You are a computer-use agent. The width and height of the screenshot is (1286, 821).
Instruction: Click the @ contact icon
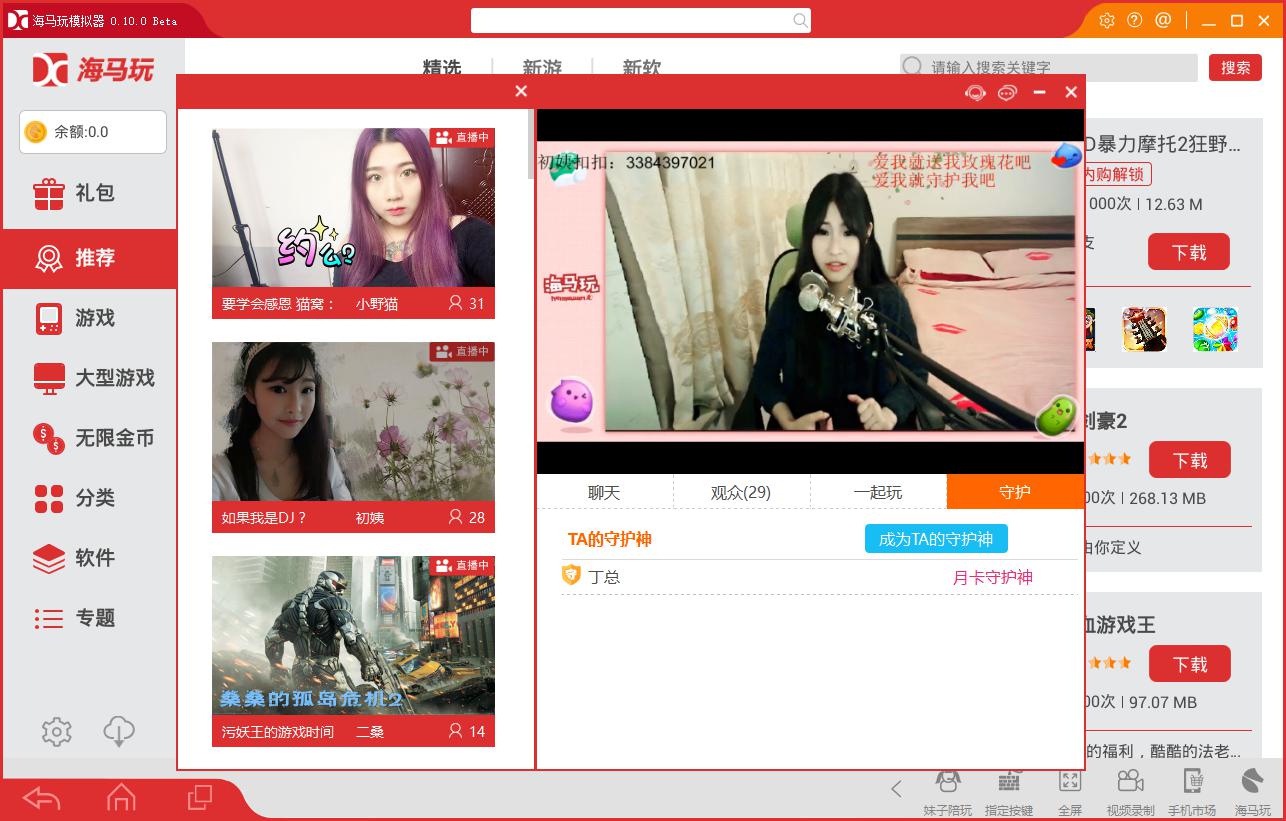(1163, 20)
